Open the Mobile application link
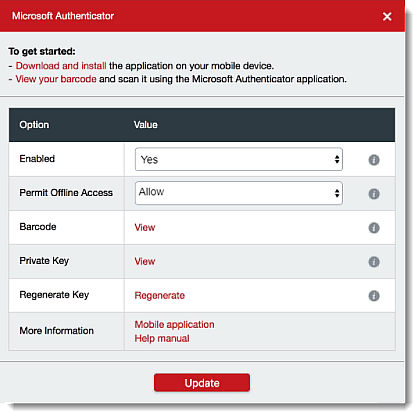This screenshot has height=411, width=413. [x=174, y=324]
